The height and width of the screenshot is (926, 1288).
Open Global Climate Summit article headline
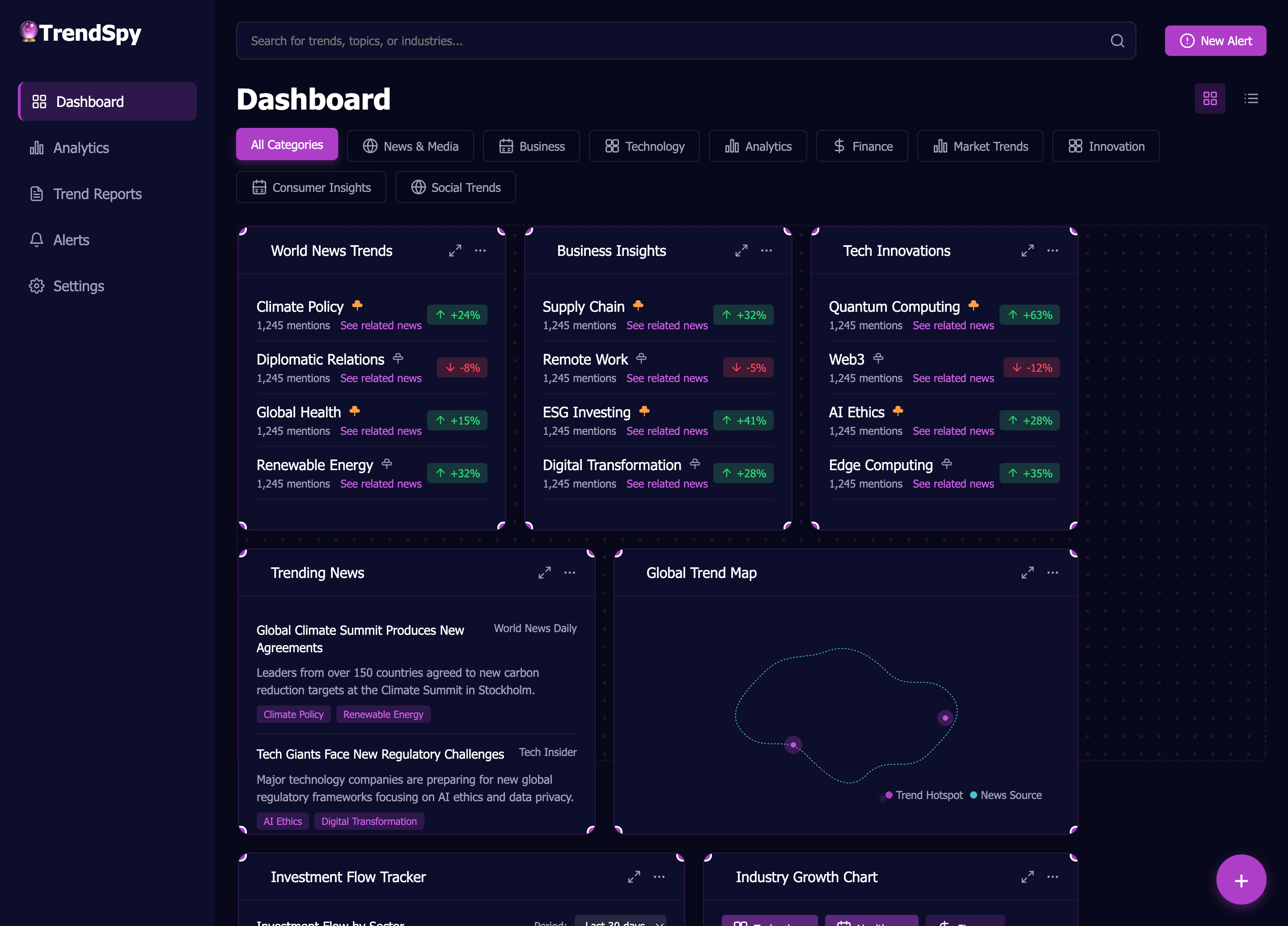(360, 639)
